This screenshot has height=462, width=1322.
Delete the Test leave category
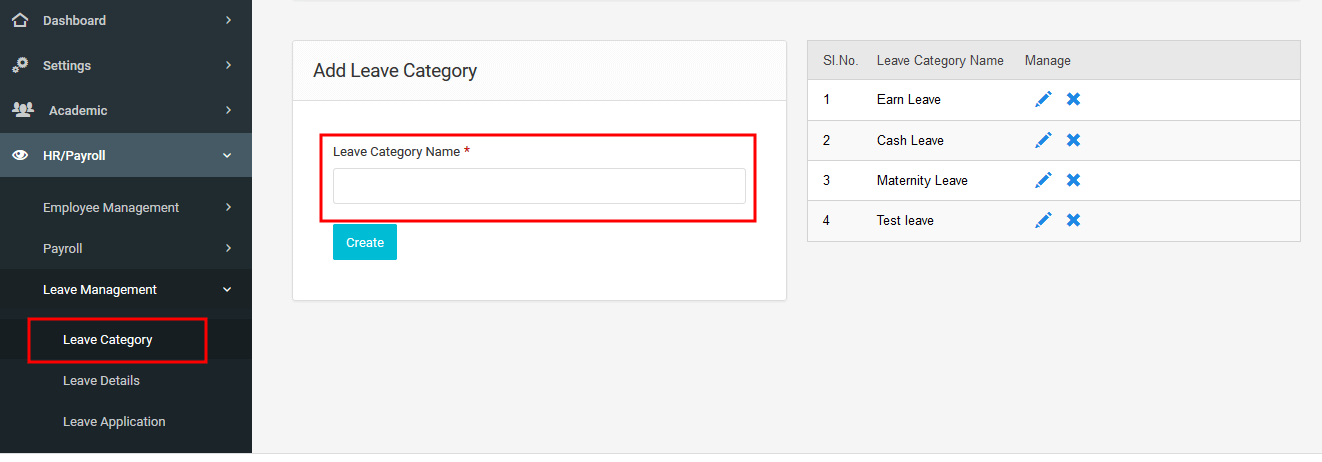tap(1073, 219)
